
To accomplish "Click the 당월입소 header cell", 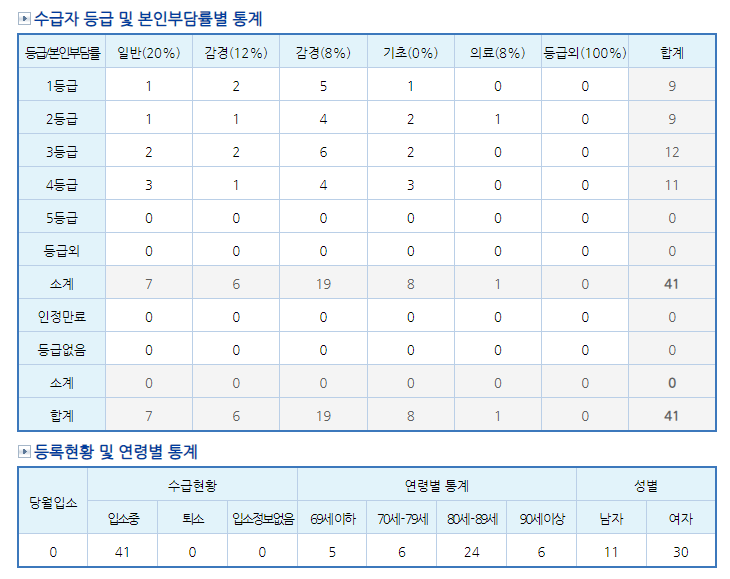I will [x=53, y=502].
